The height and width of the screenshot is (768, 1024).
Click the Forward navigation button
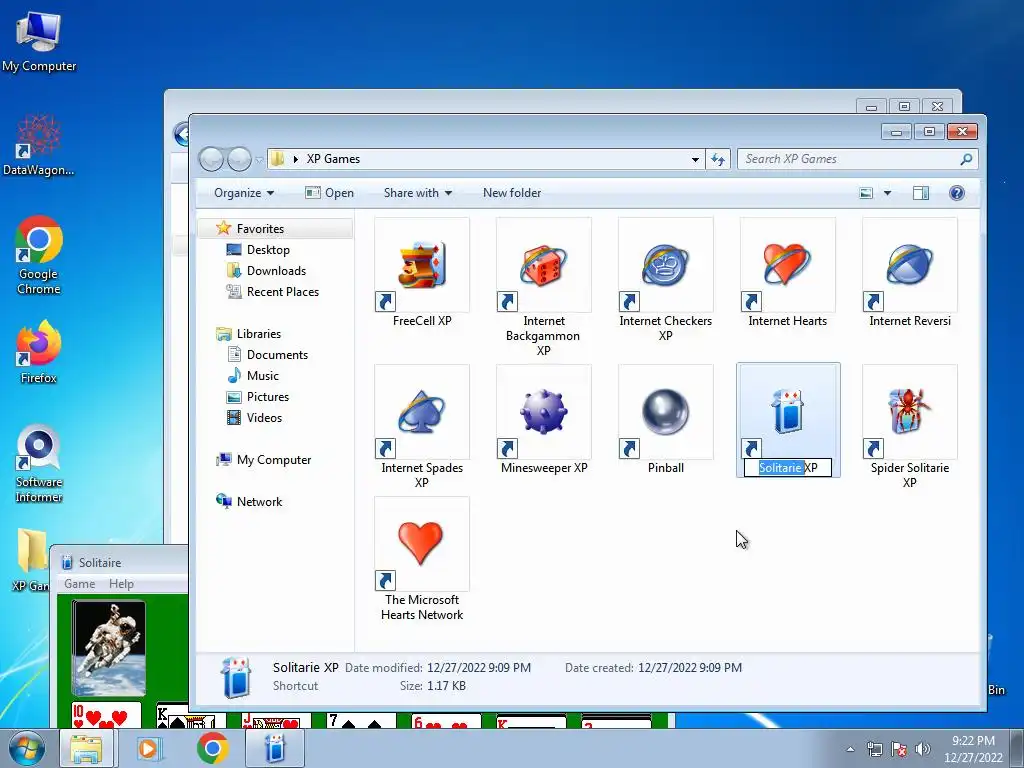(x=239, y=159)
